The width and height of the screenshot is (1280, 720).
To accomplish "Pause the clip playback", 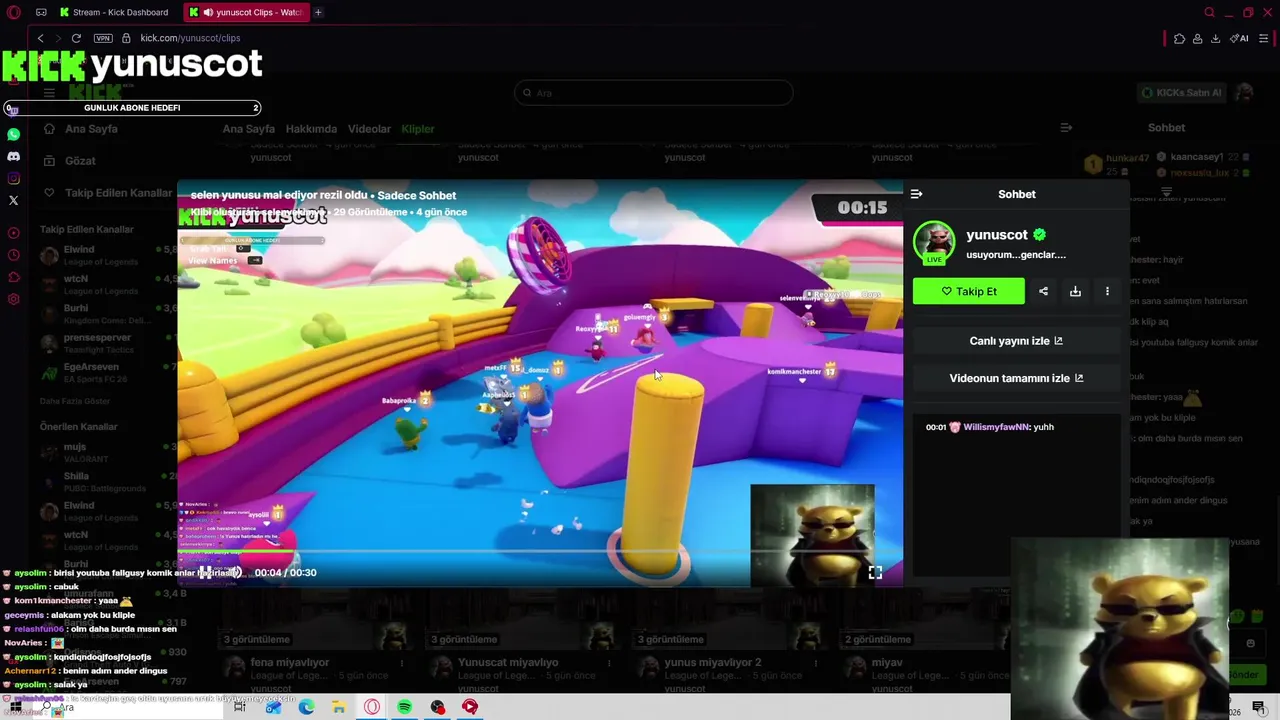I will click(x=205, y=572).
